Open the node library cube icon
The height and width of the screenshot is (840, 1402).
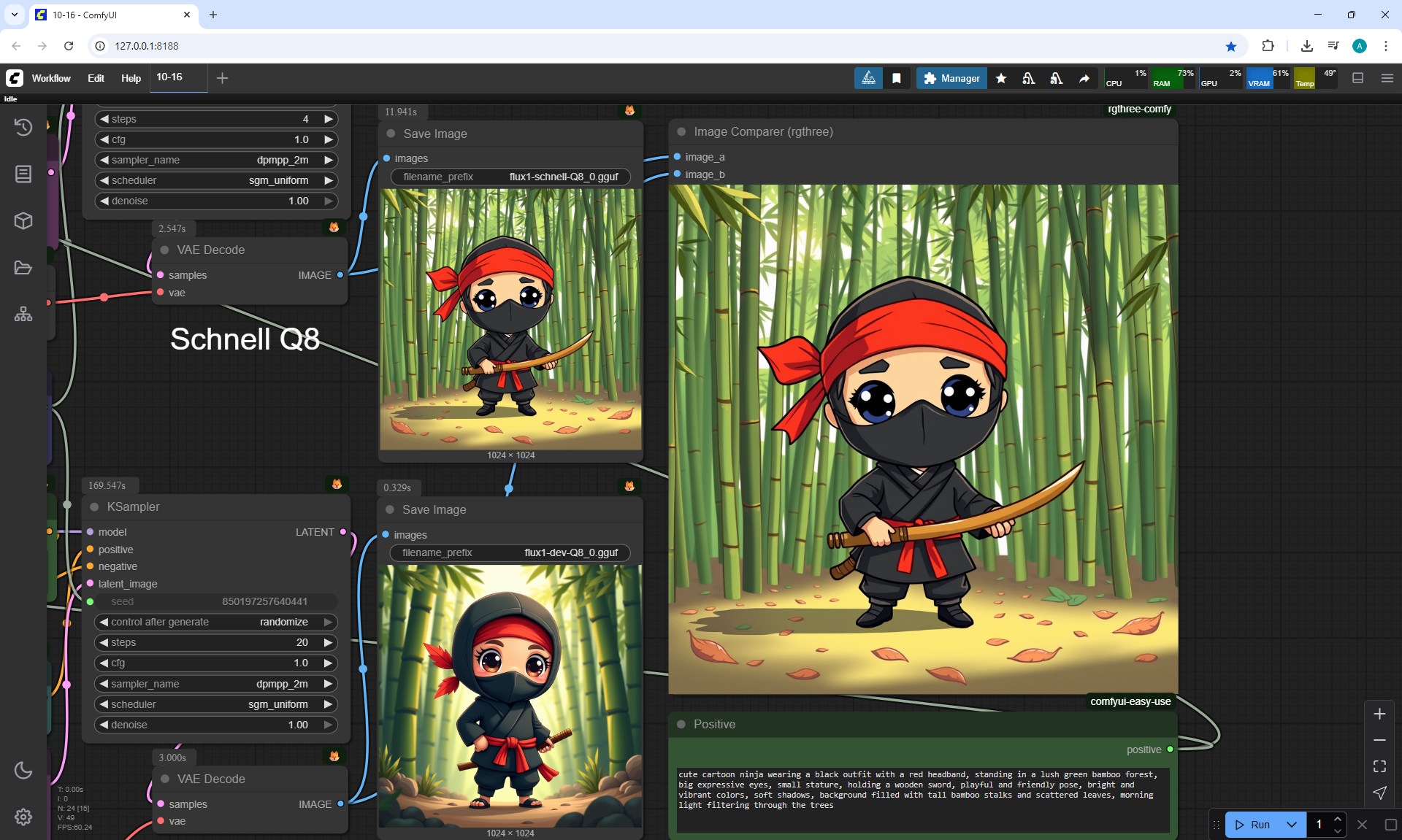[23, 220]
